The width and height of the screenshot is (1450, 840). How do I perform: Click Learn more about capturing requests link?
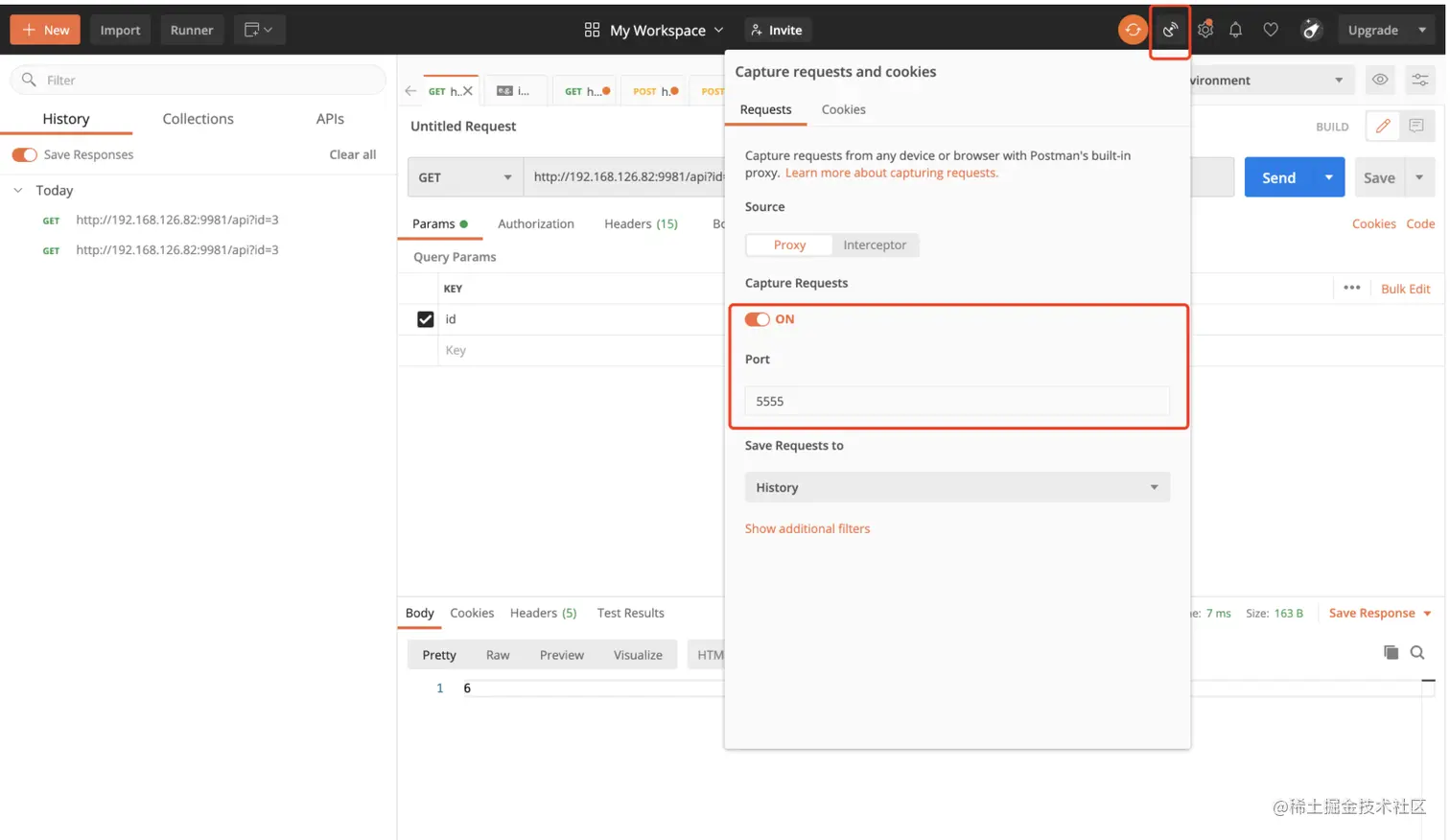click(x=892, y=173)
